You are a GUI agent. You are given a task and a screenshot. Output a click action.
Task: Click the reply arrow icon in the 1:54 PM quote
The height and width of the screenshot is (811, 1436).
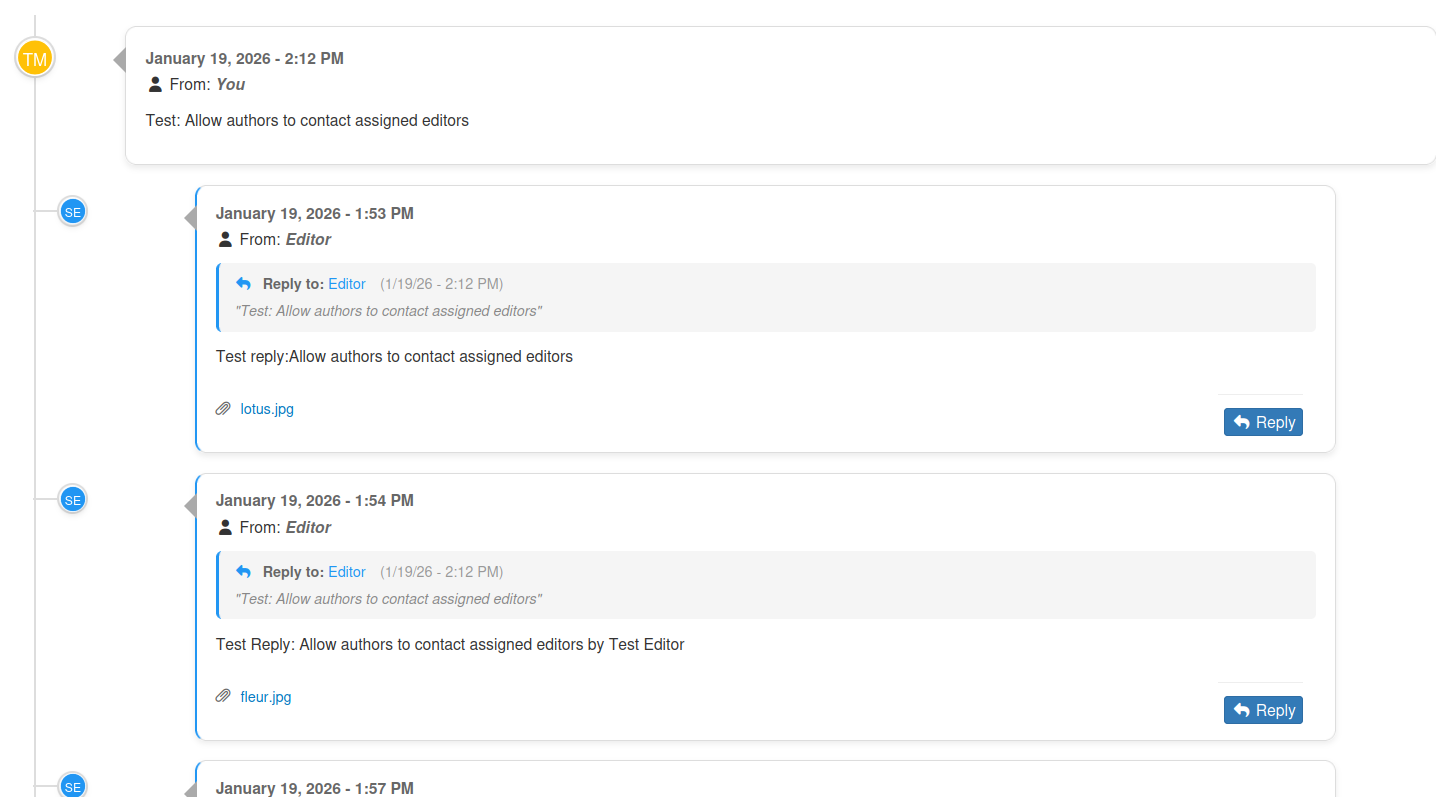pyautogui.click(x=243, y=572)
